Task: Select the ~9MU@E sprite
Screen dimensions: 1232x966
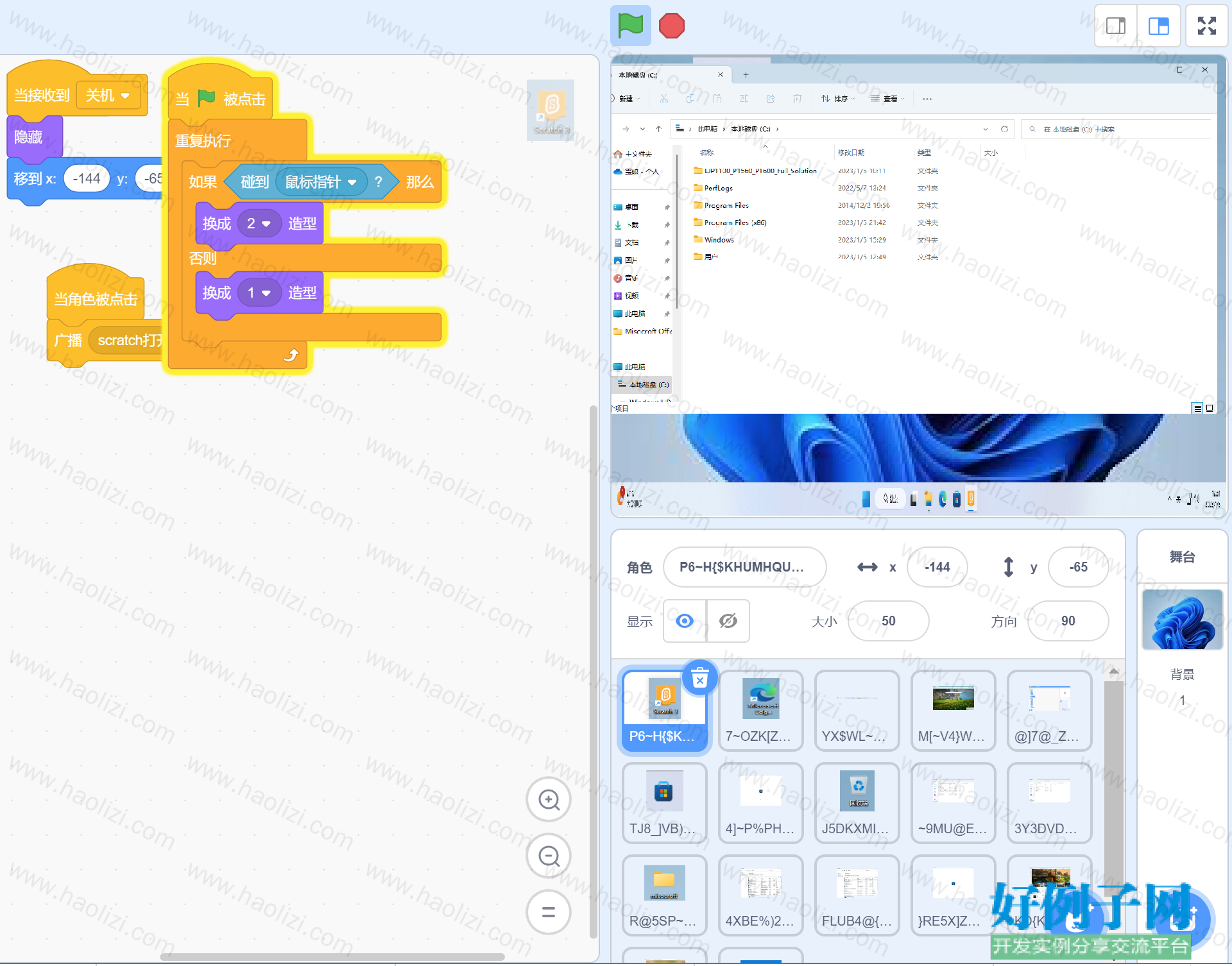Action: coord(954,803)
